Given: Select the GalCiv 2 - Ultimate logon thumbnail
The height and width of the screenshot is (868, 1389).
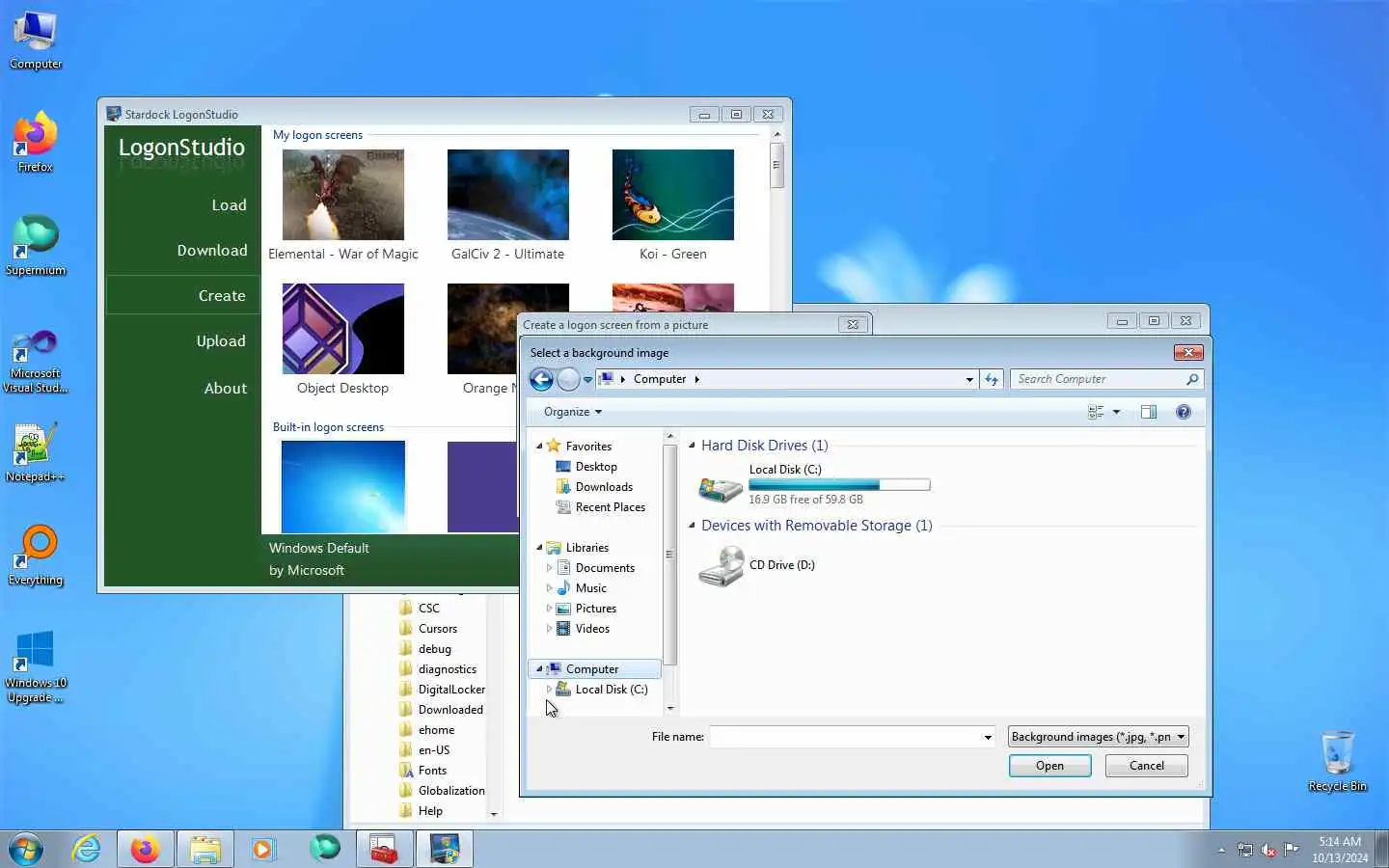Looking at the screenshot, I should (x=508, y=195).
